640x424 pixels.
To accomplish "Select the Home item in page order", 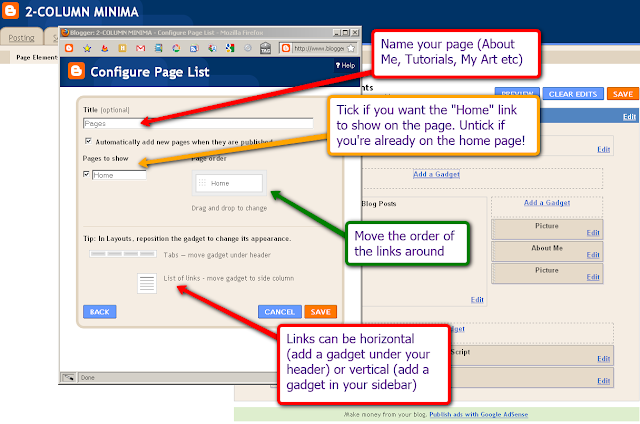I will (x=229, y=183).
